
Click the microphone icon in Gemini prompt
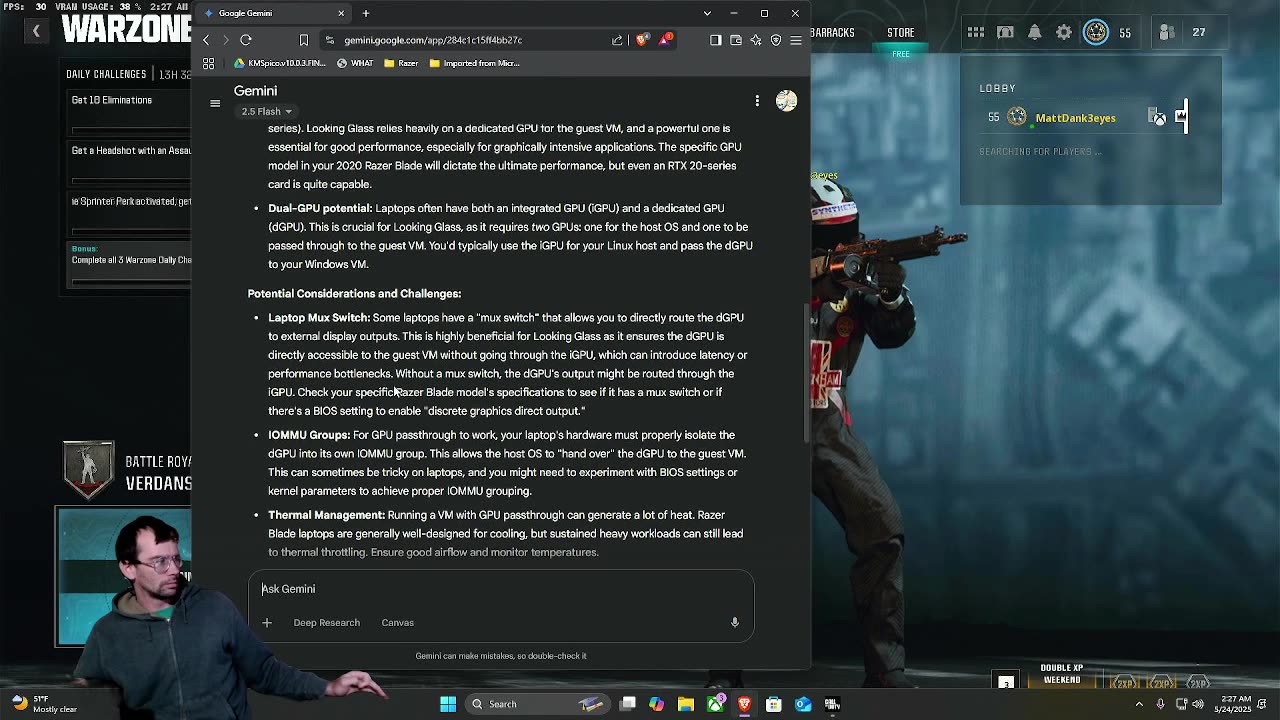[734, 623]
